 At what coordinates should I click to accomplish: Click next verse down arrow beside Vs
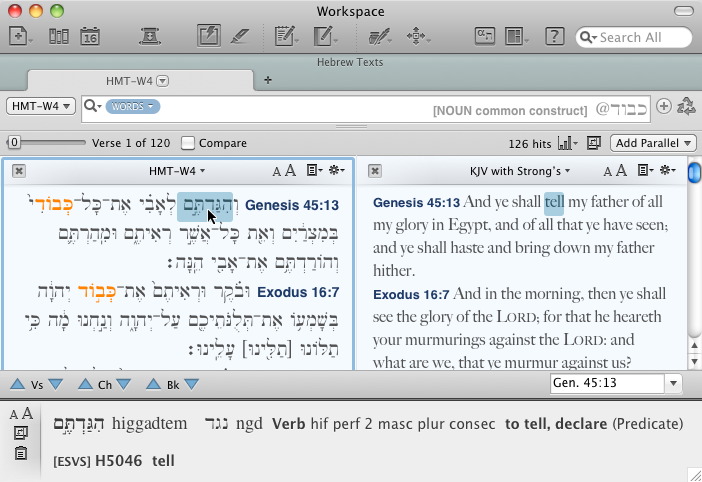57,383
